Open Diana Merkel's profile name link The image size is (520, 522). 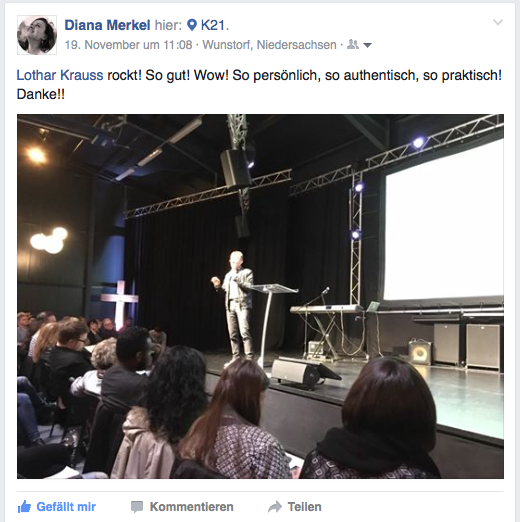click(107, 25)
